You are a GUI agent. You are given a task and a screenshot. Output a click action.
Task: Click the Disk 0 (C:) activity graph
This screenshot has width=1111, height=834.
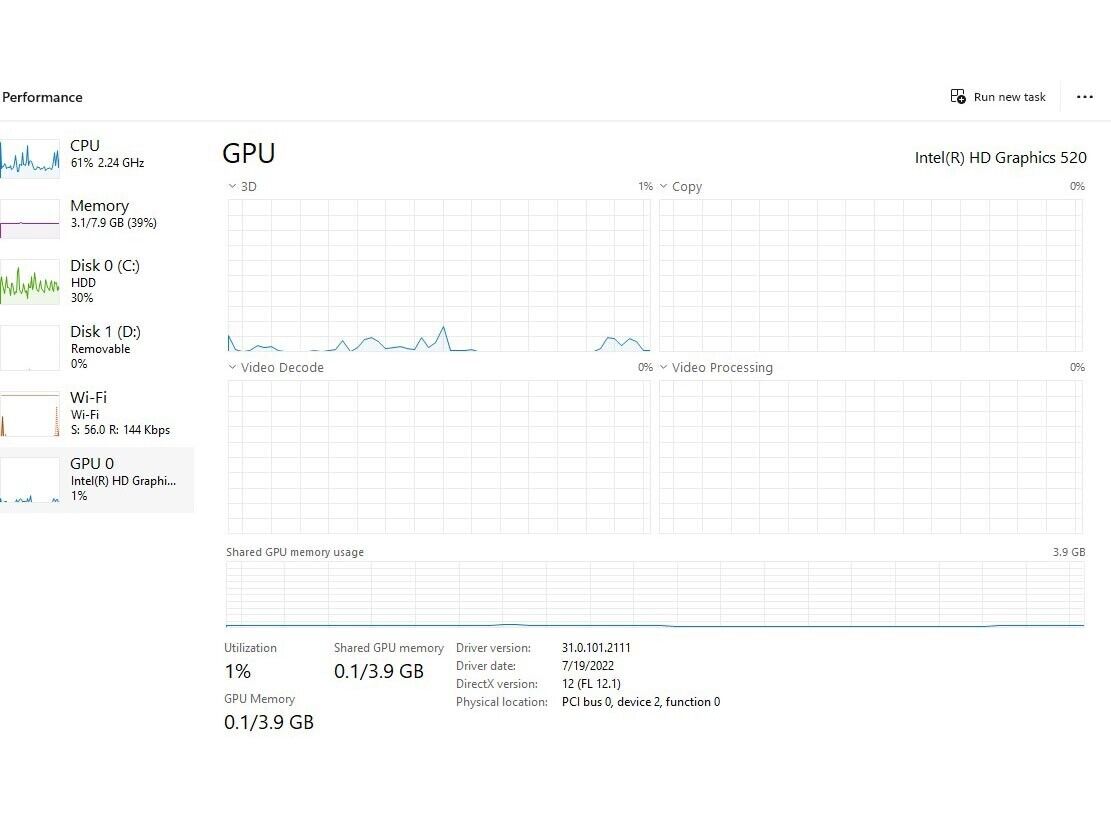30,284
